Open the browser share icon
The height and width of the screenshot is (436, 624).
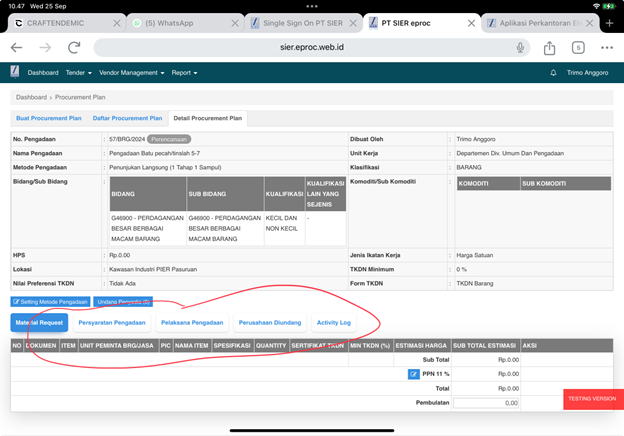click(x=550, y=48)
